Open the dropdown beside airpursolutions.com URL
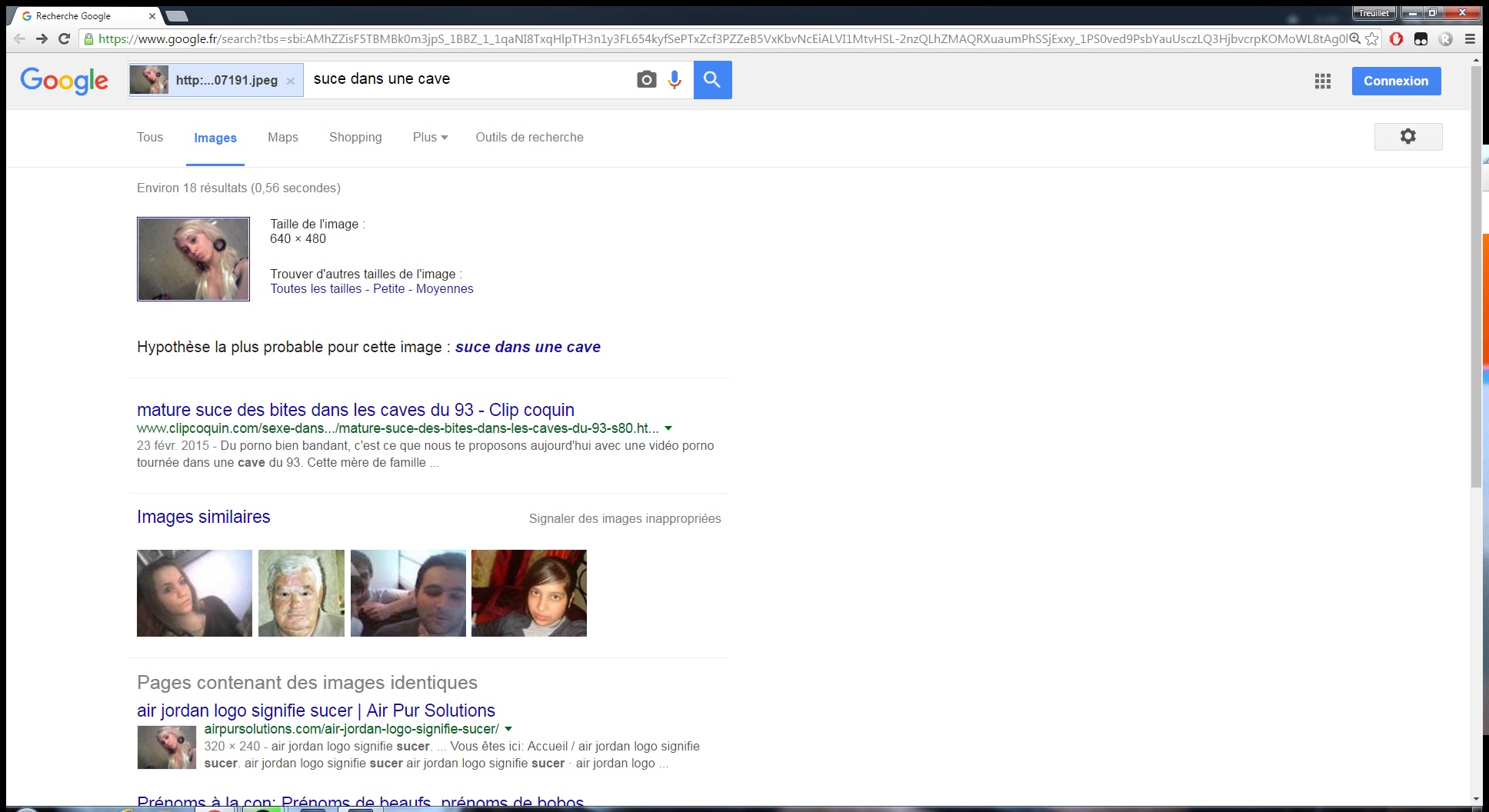Screen dimensions: 1489x812 click(508, 729)
